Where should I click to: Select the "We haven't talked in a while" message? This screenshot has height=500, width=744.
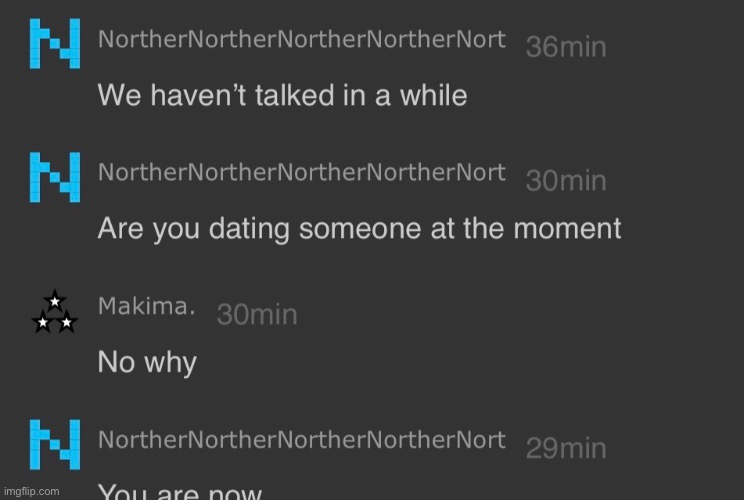pos(282,95)
